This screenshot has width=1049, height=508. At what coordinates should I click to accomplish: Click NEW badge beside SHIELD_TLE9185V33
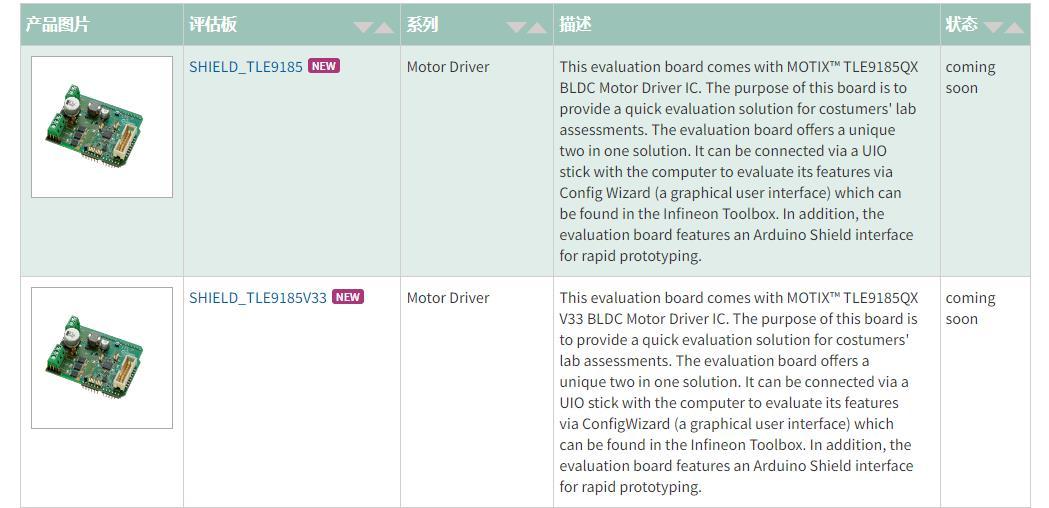click(x=348, y=297)
